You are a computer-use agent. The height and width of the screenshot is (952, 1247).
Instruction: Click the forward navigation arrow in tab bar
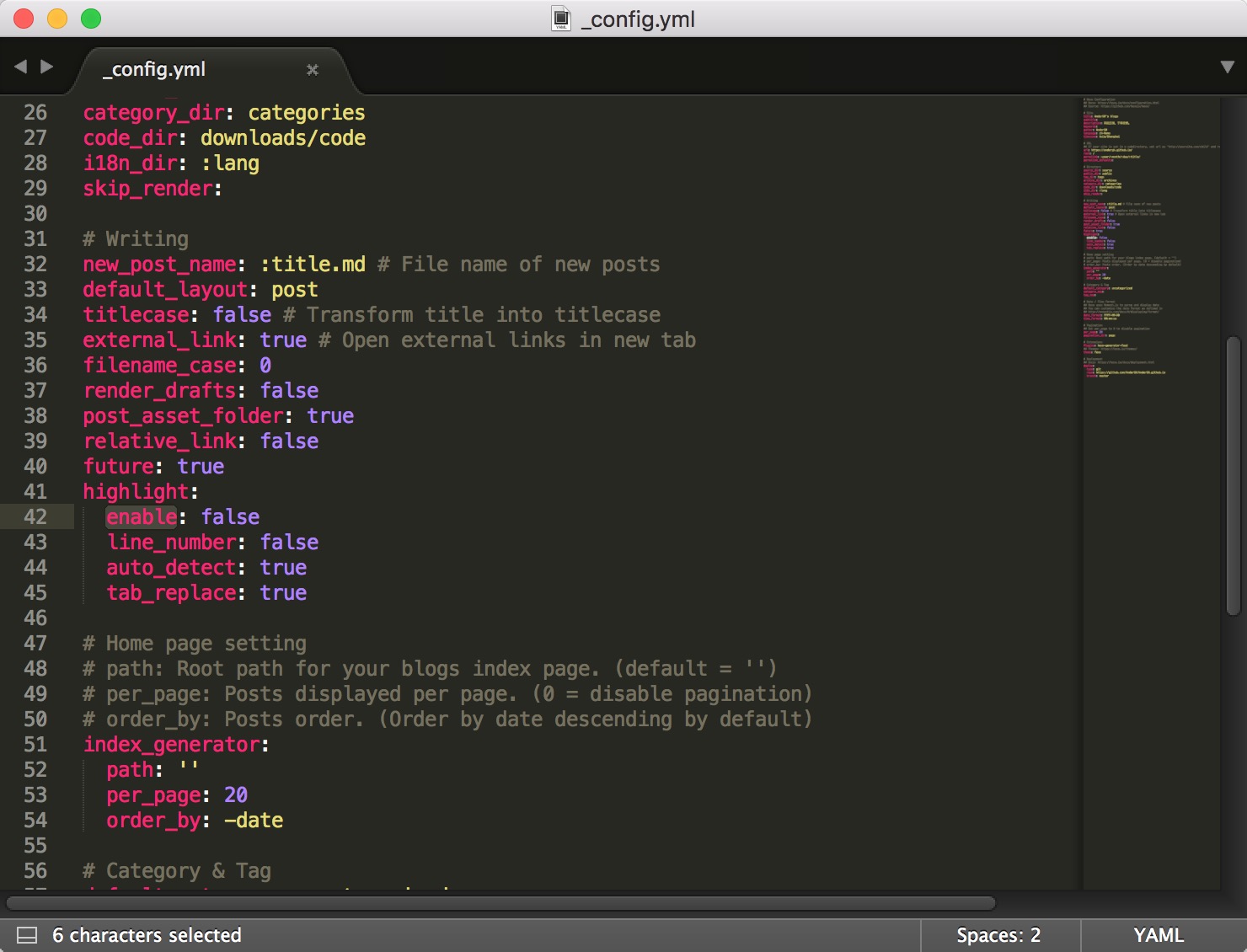[x=47, y=67]
